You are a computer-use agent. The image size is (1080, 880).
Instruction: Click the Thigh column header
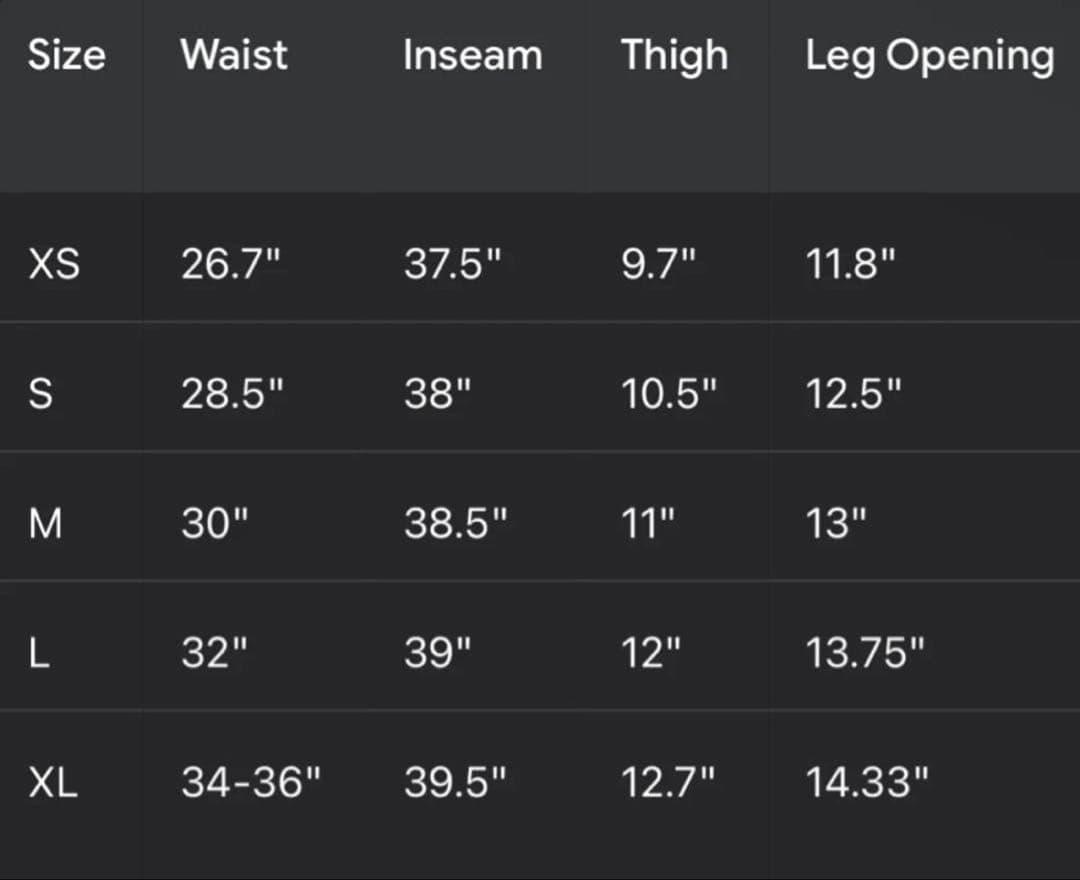(674, 56)
